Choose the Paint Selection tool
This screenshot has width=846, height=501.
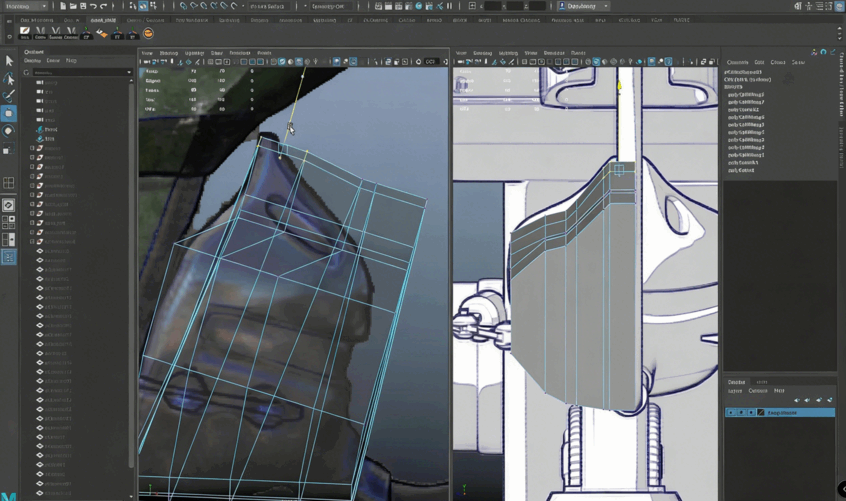click(9, 96)
